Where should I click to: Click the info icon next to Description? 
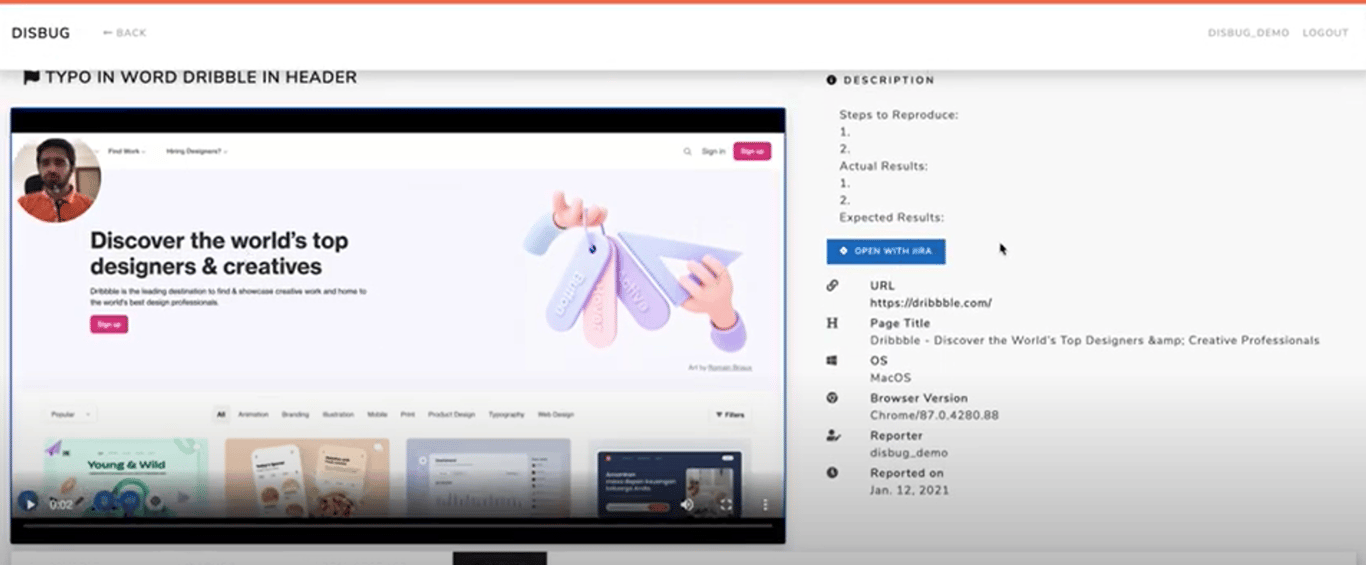click(831, 80)
